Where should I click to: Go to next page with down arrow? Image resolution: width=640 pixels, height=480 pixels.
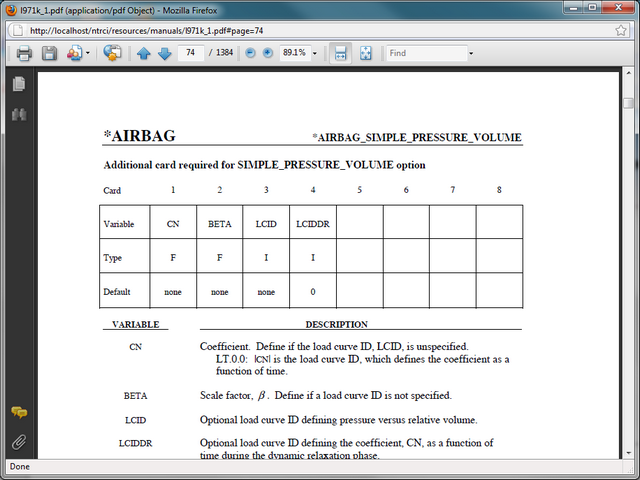[x=165, y=53]
